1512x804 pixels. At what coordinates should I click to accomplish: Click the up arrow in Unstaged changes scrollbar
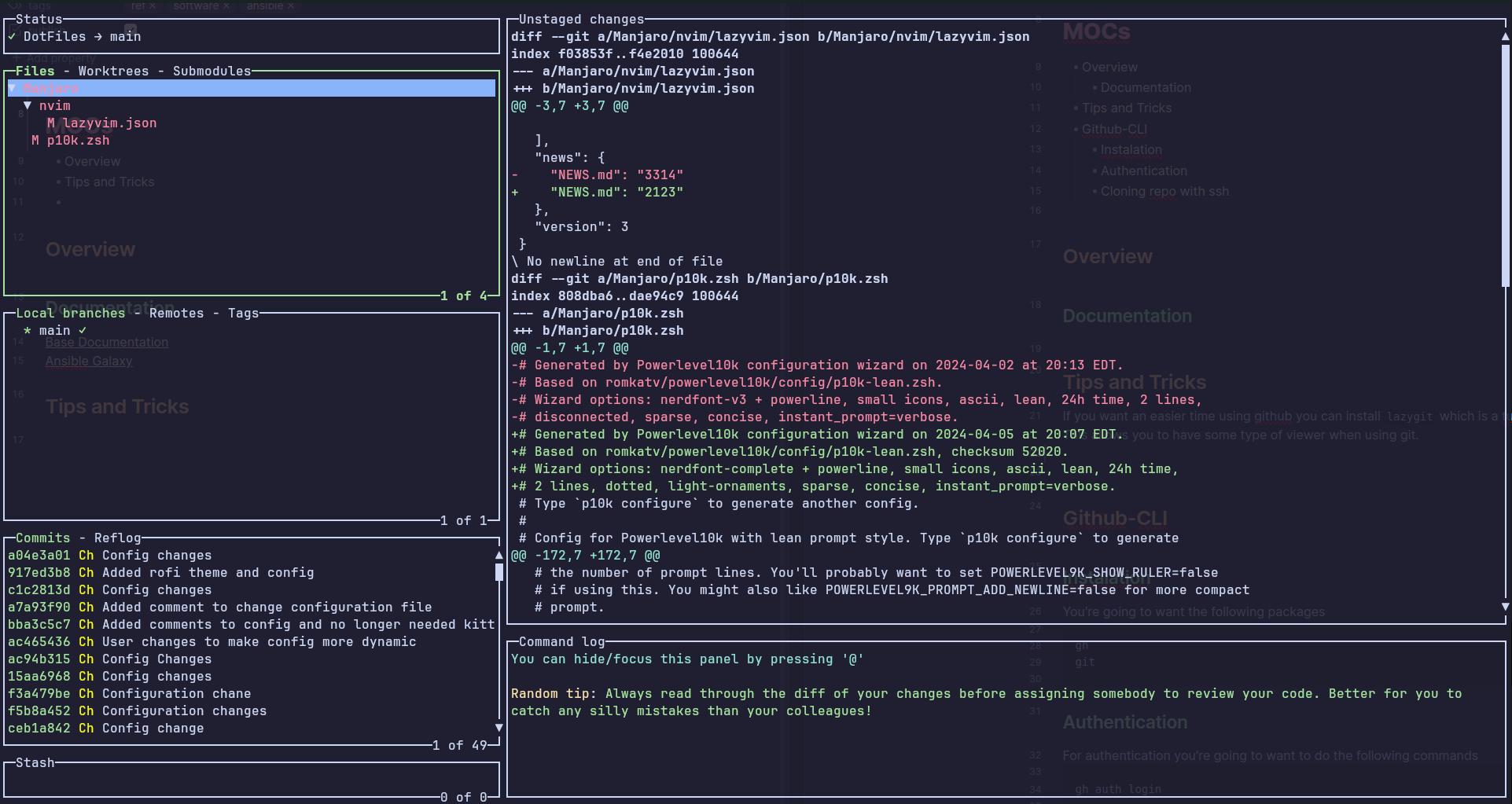click(1505, 36)
